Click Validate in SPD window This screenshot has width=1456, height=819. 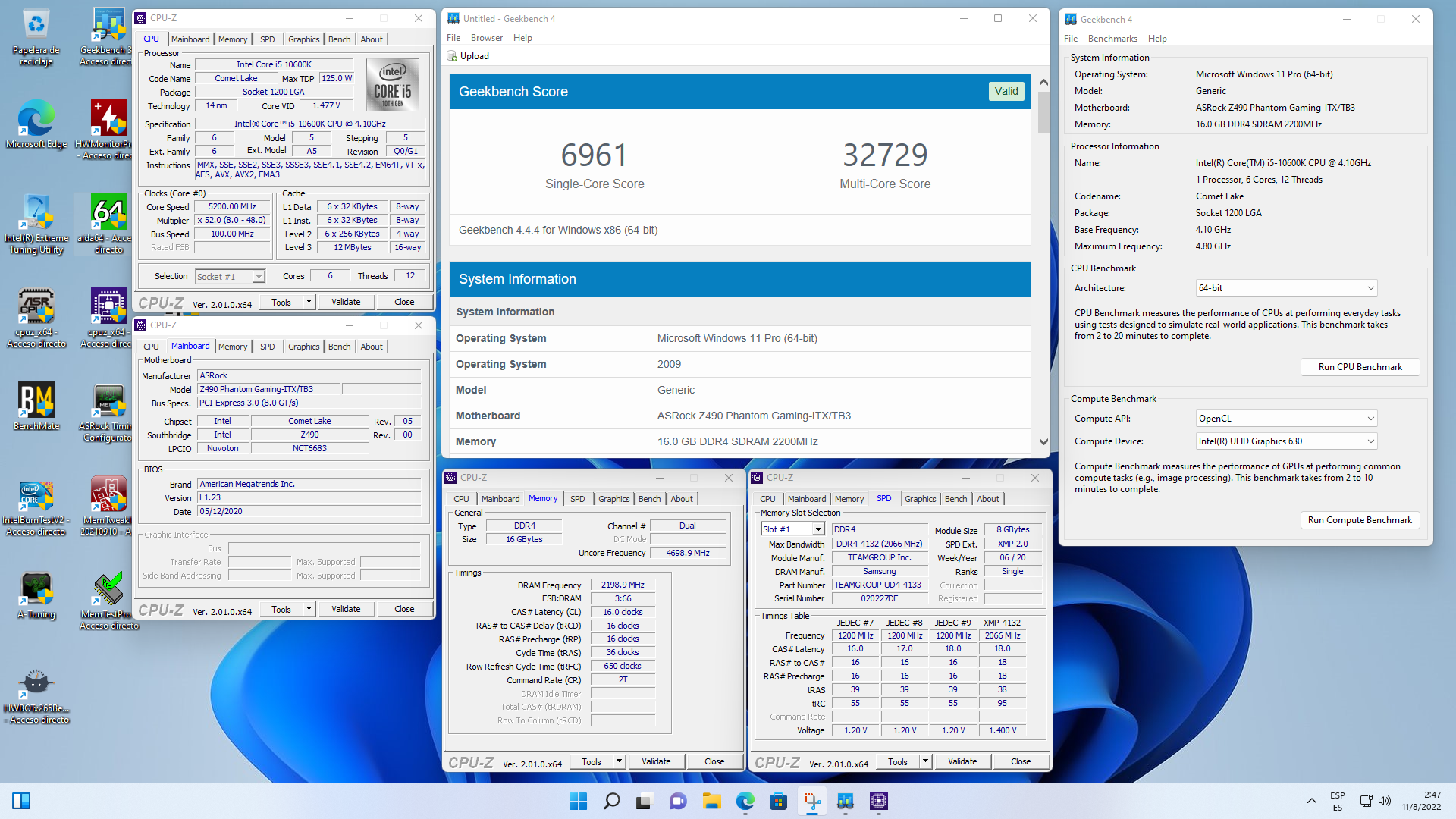point(962,761)
